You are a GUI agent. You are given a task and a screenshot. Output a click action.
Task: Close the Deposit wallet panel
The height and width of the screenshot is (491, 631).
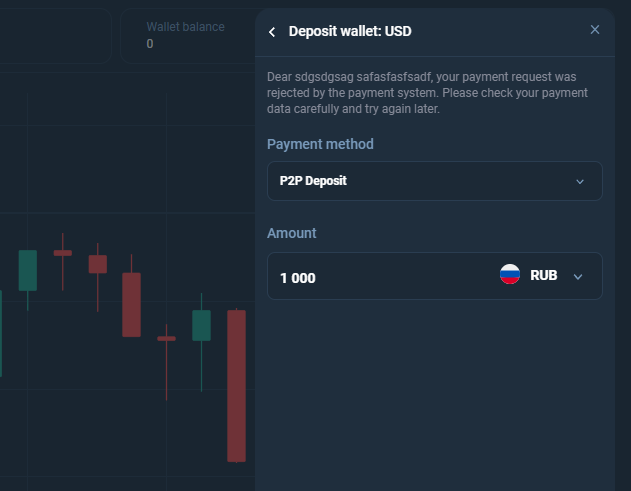[x=595, y=29]
